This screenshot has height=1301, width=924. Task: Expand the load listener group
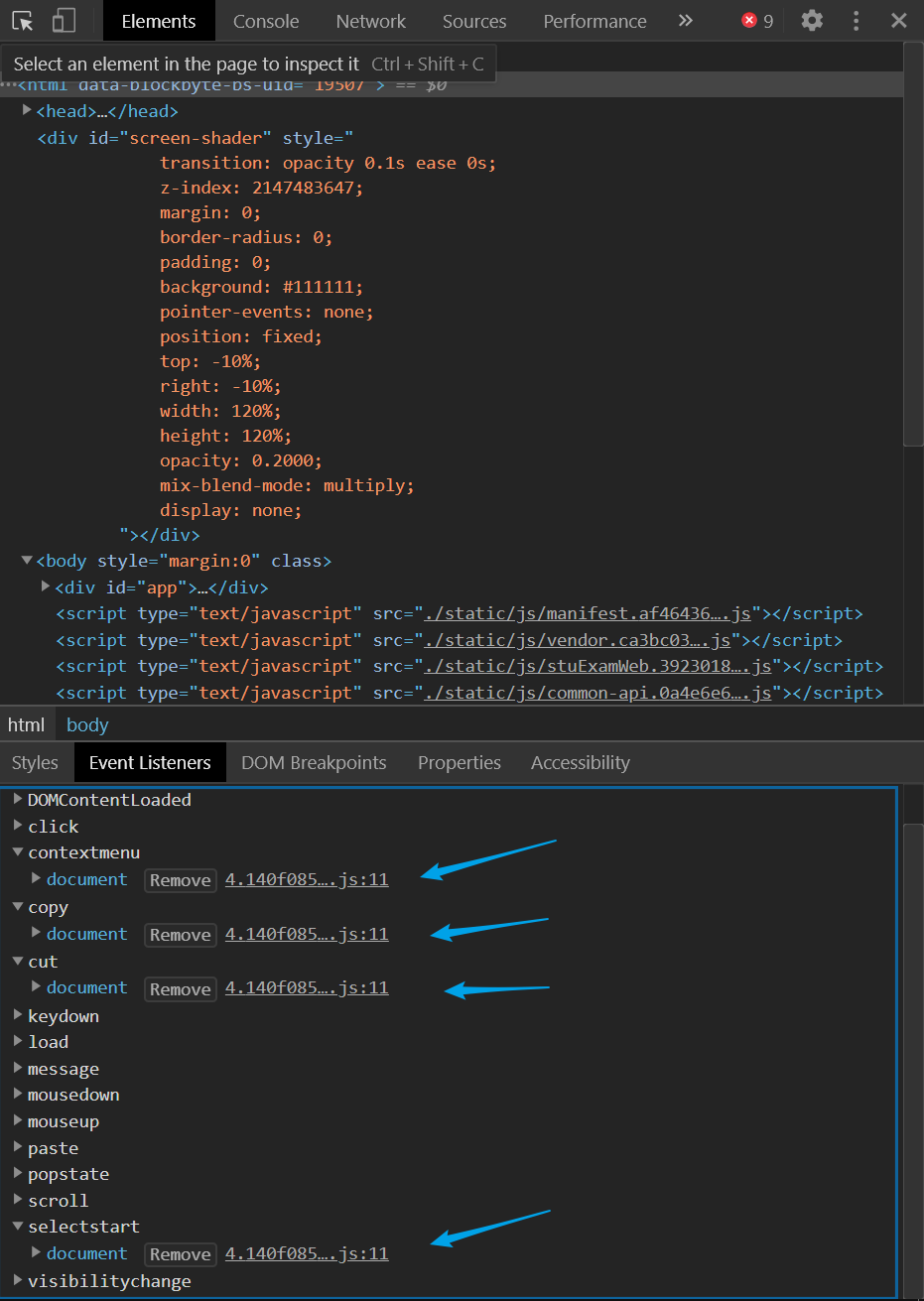click(x=18, y=1041)
